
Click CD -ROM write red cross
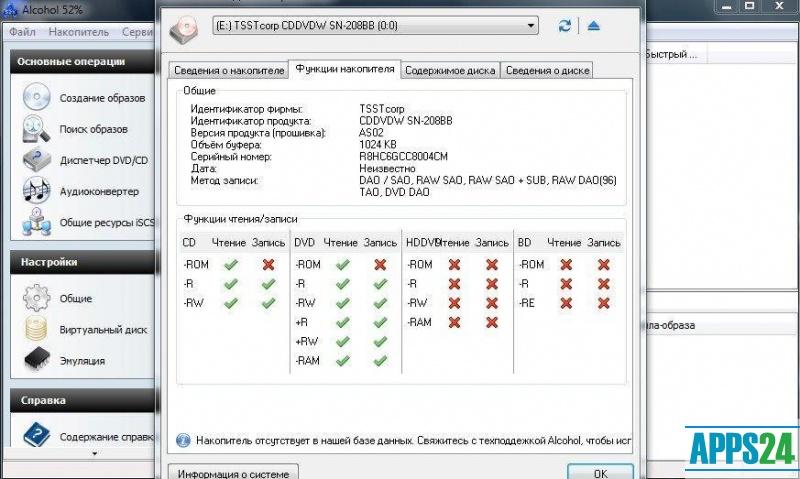(x=268, y=264)
